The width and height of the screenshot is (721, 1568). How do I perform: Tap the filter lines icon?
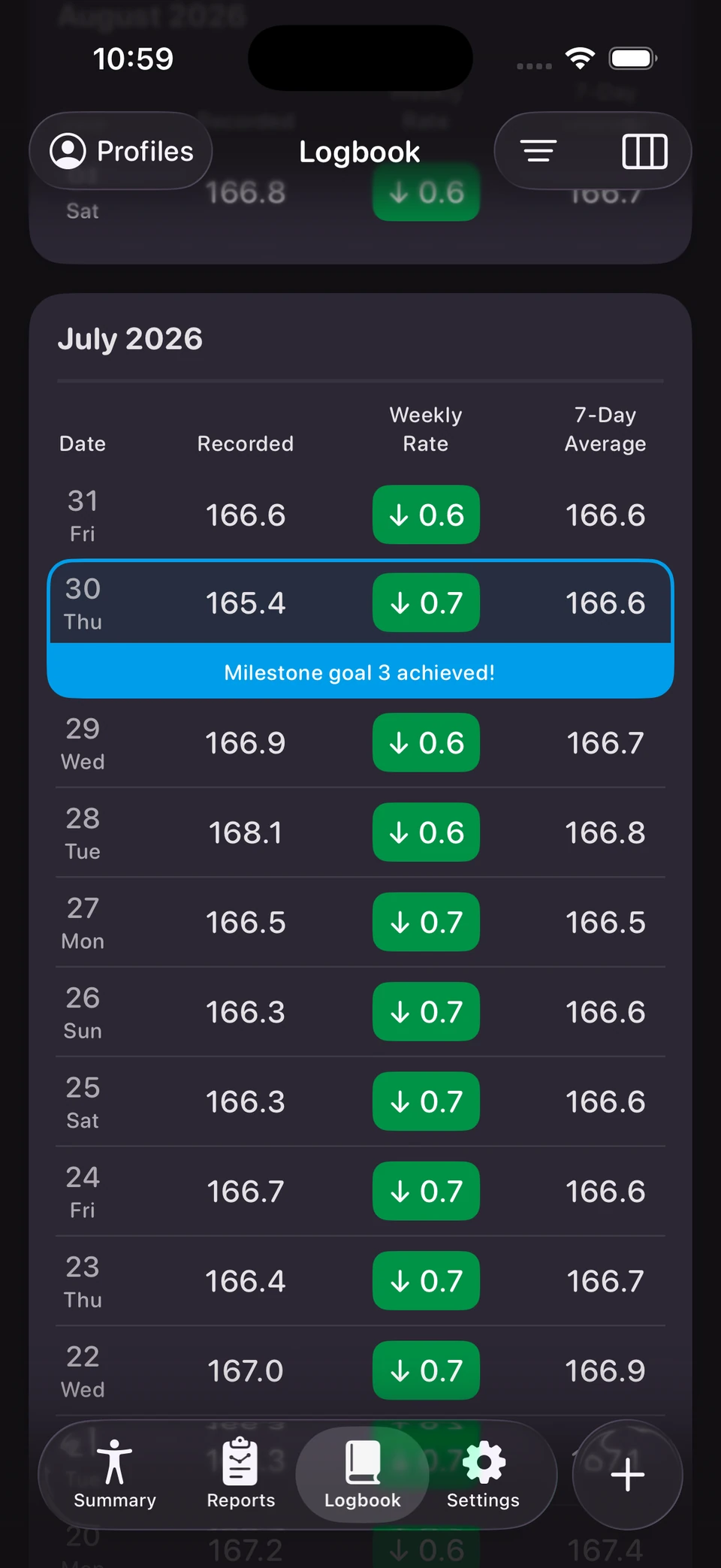538,151
